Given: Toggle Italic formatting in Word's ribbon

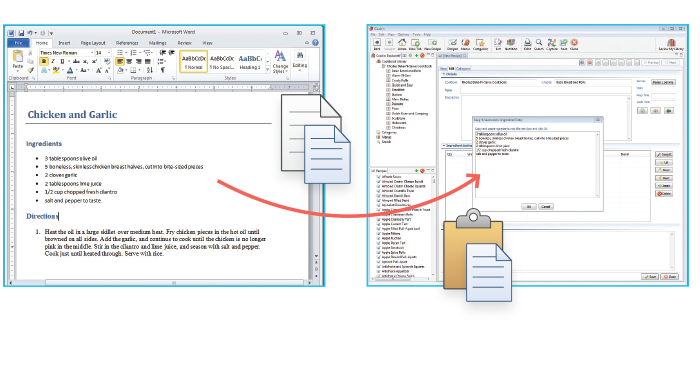Looking at the screenshot, I should click(x=53, y=61).
